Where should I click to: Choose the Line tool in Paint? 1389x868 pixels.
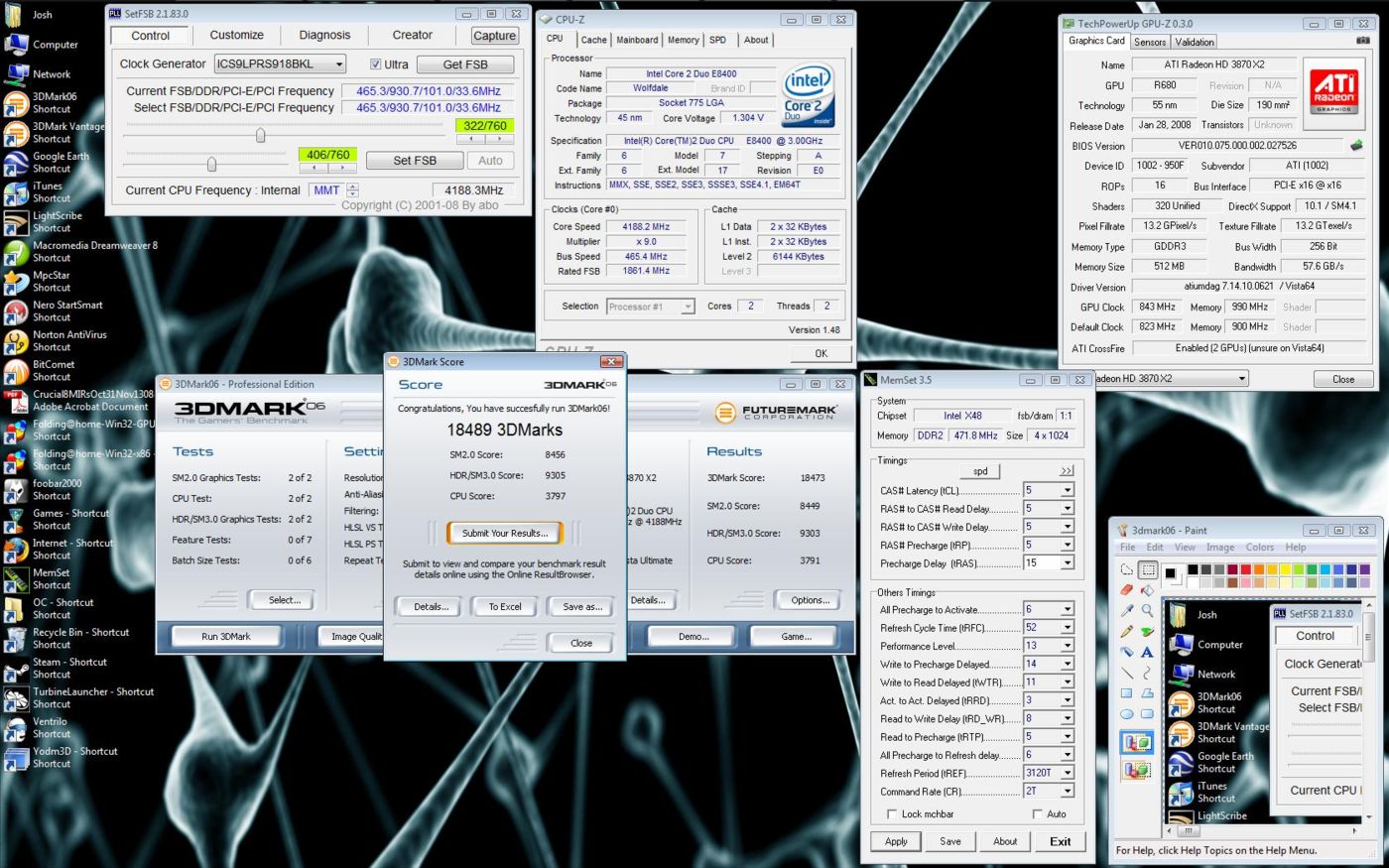[1126, 673]
